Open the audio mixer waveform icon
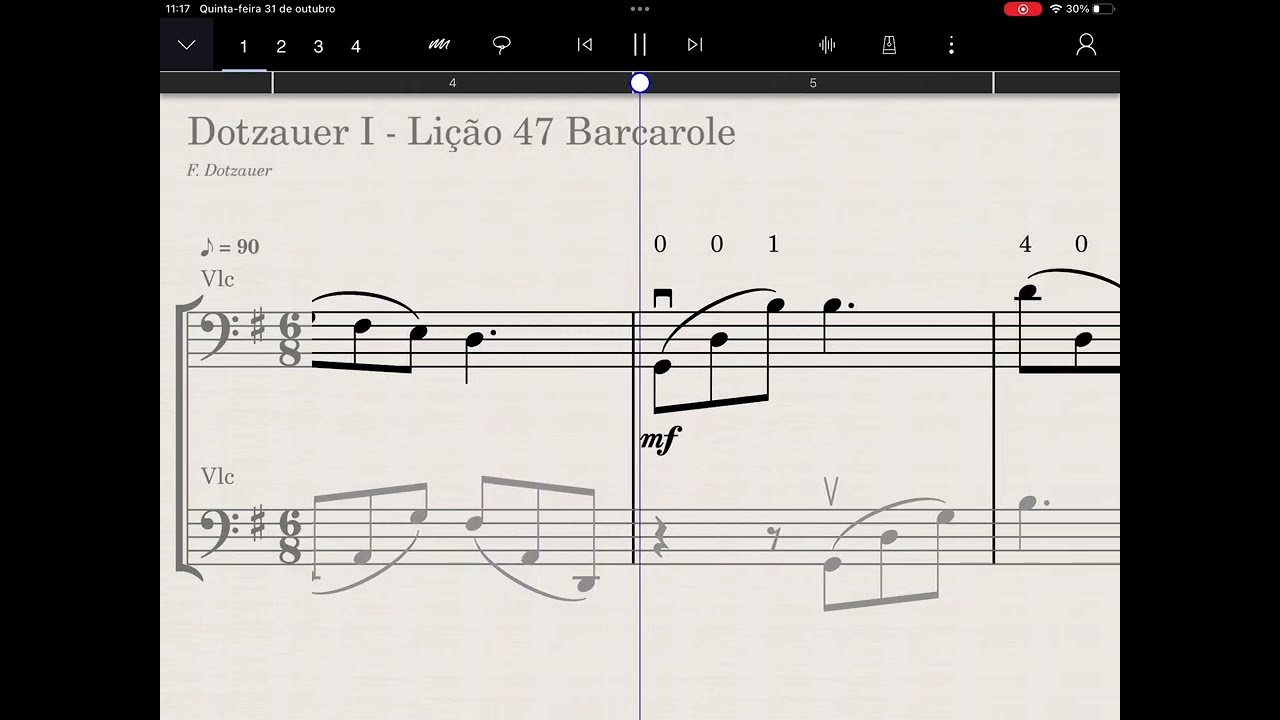 coord(827,45)
